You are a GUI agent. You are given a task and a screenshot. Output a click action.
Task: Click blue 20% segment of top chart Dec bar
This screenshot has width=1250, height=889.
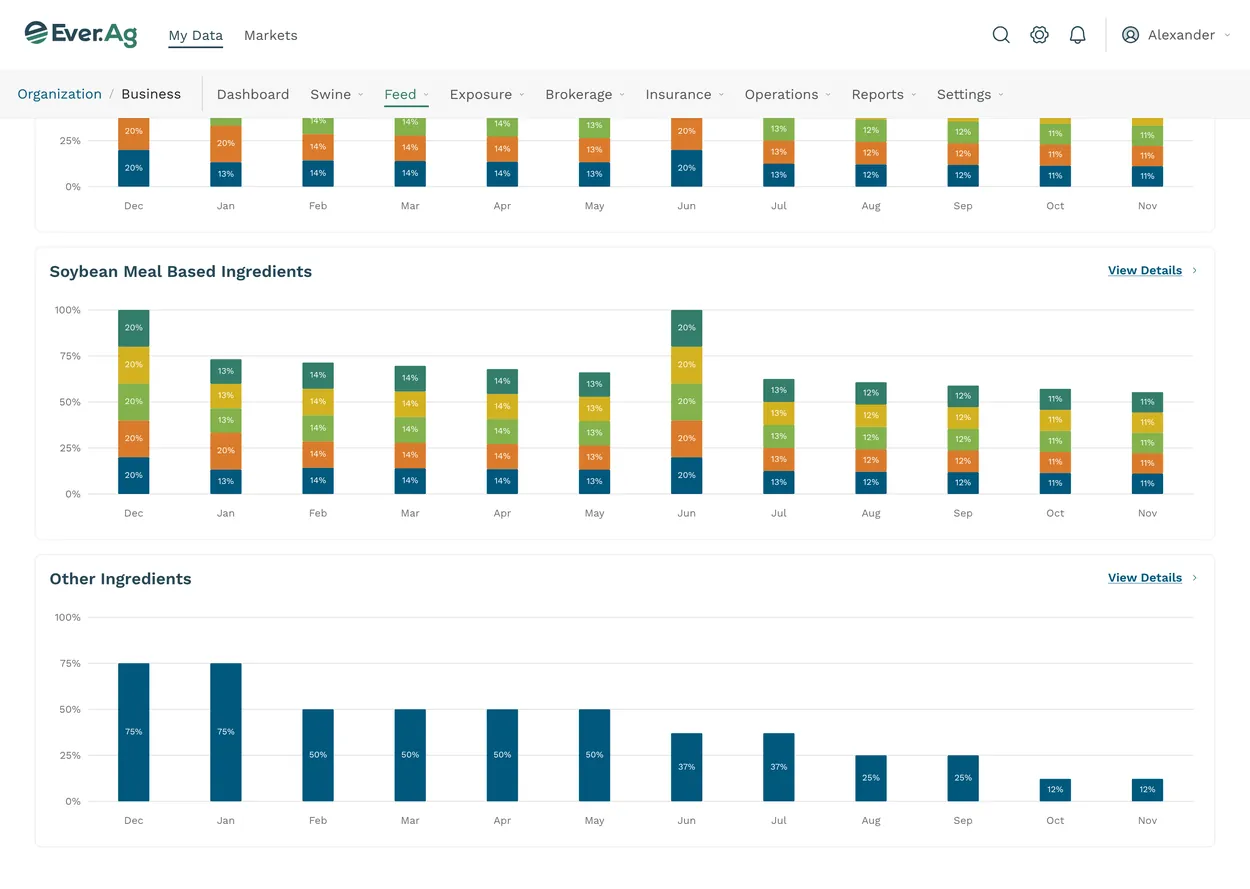point(134,168)
